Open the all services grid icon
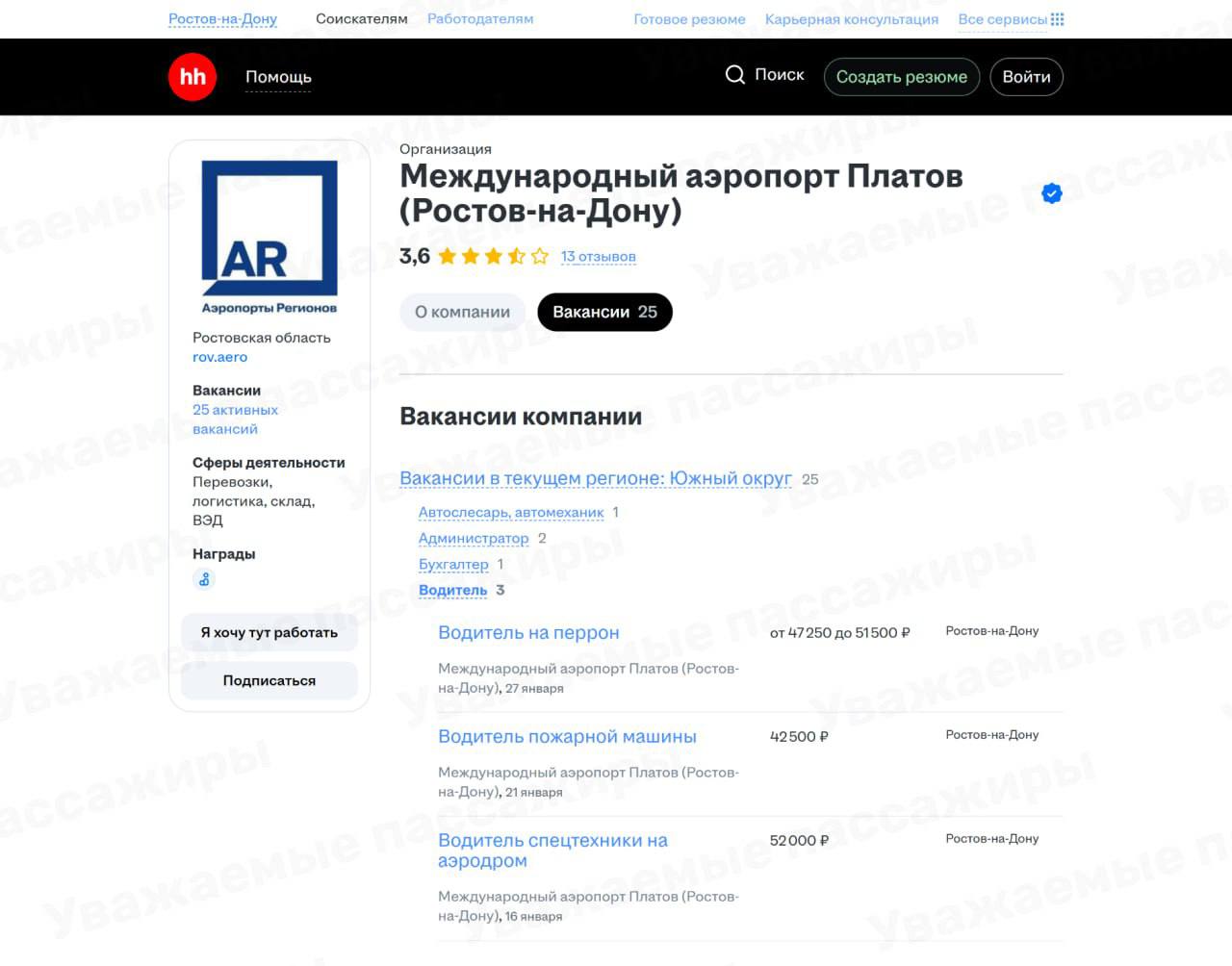Image resolution: width=1232 pixels, height=966 pixels. point(1058,19)
